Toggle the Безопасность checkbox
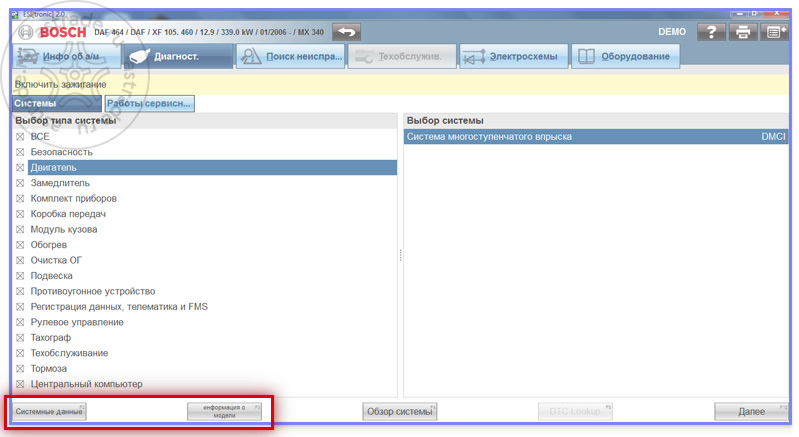799x437 pixels. (20, 152)
